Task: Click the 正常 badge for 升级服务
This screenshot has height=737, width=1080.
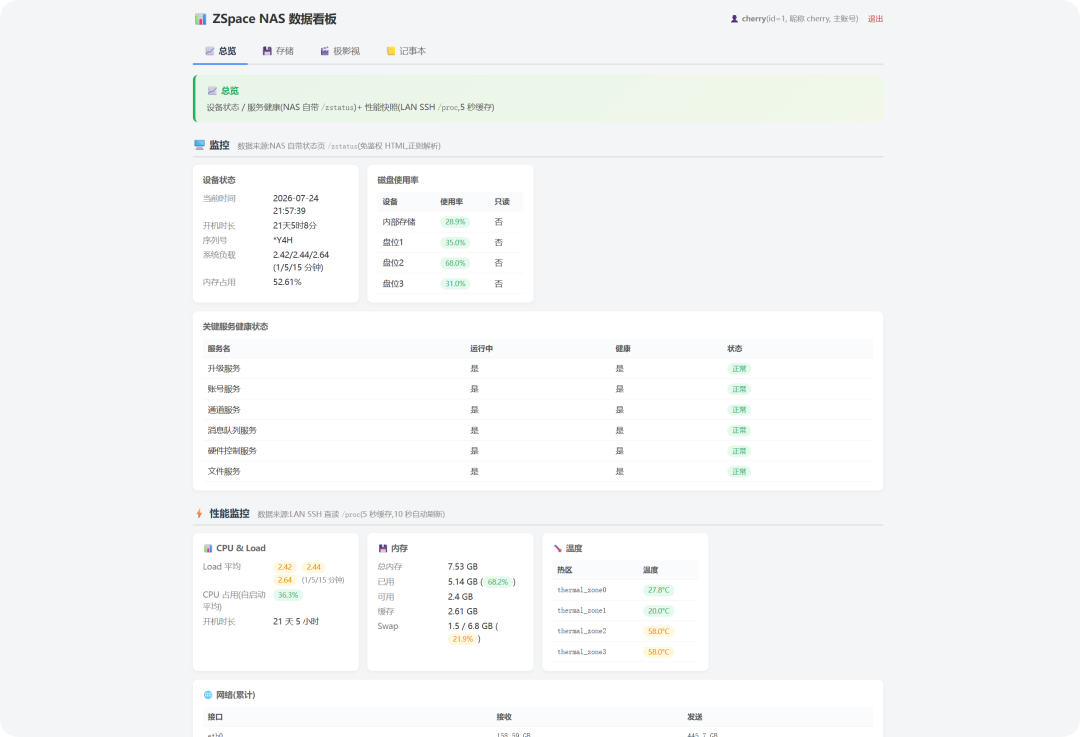Action: click(x=739, y=368)
